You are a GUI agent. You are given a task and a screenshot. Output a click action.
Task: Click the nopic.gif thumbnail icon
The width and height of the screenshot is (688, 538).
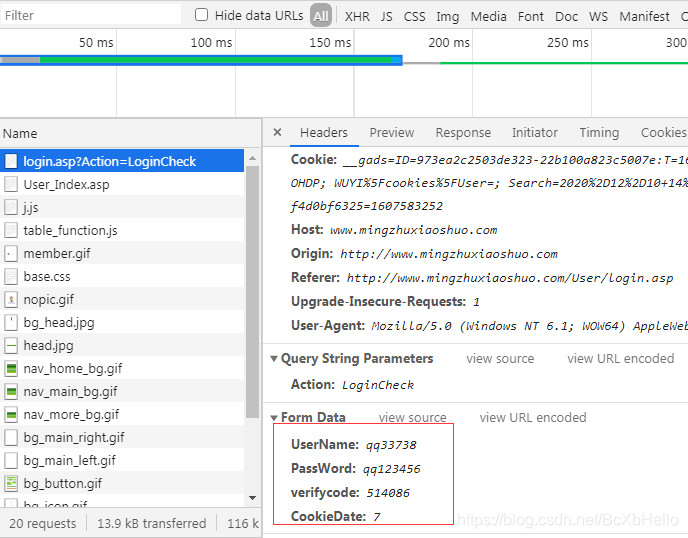coord(11,300)
